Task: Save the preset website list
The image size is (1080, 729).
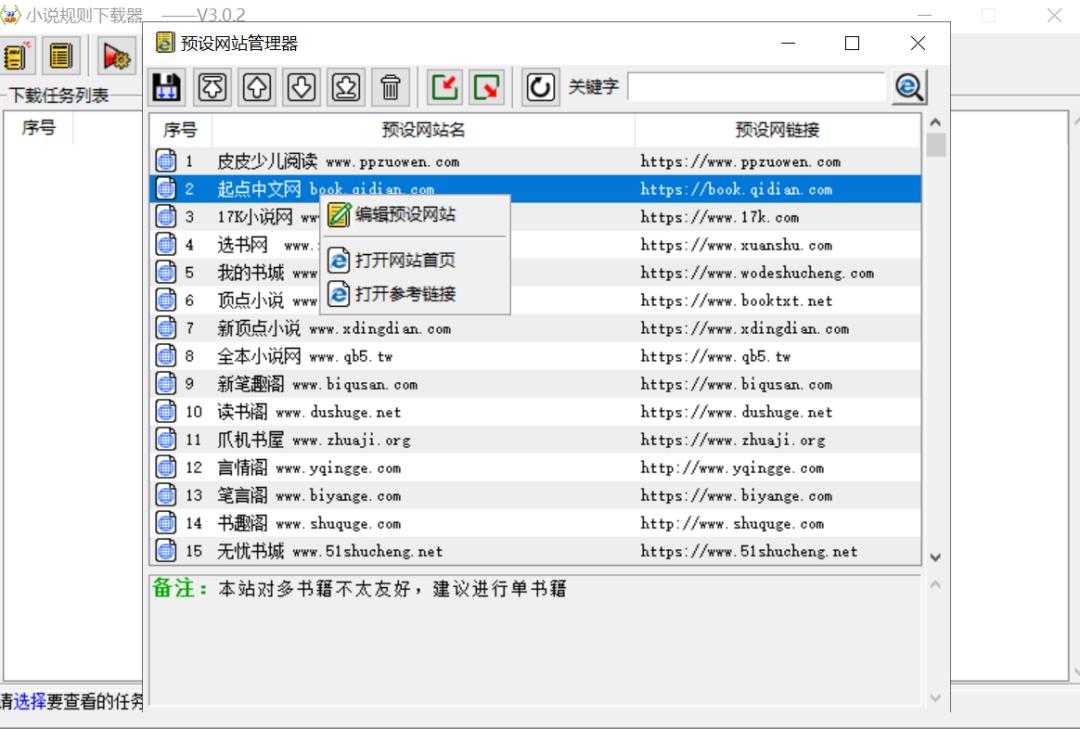Action: coord(167,87)
